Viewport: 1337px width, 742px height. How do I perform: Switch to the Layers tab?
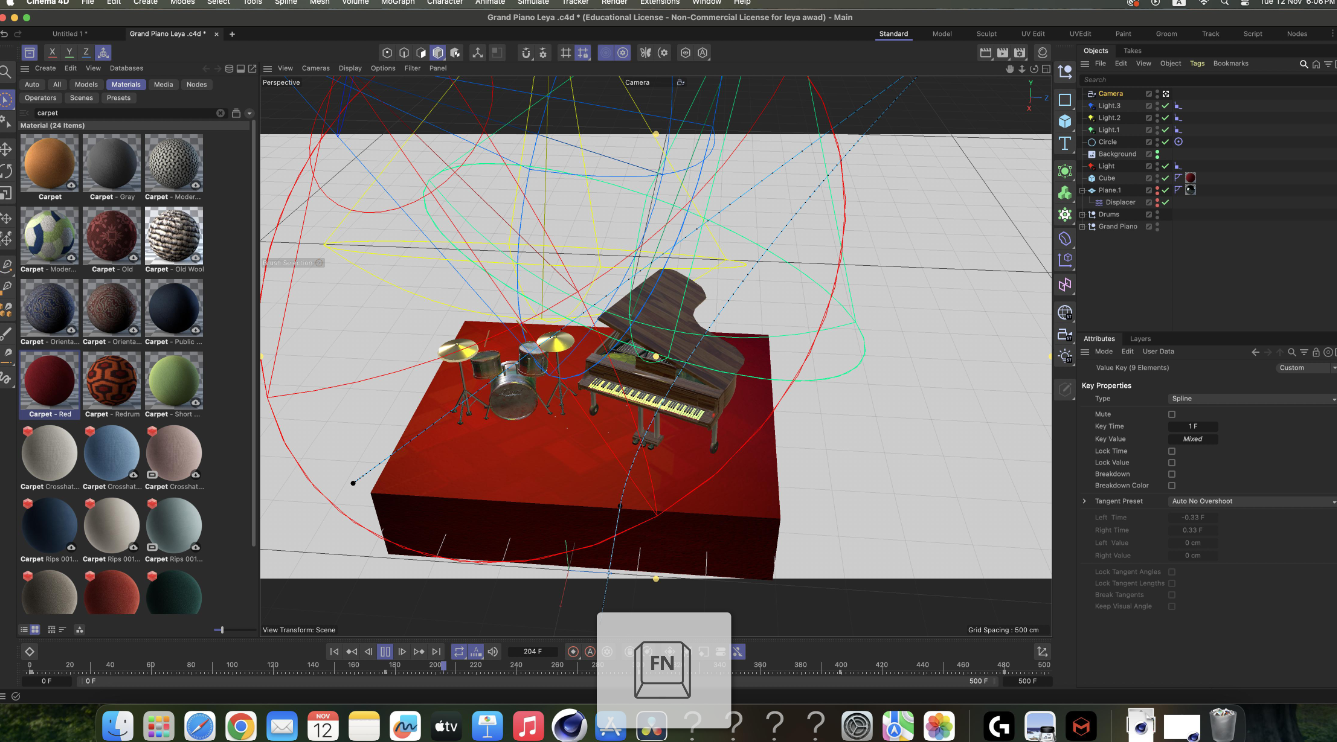[x=1140, y=338]
